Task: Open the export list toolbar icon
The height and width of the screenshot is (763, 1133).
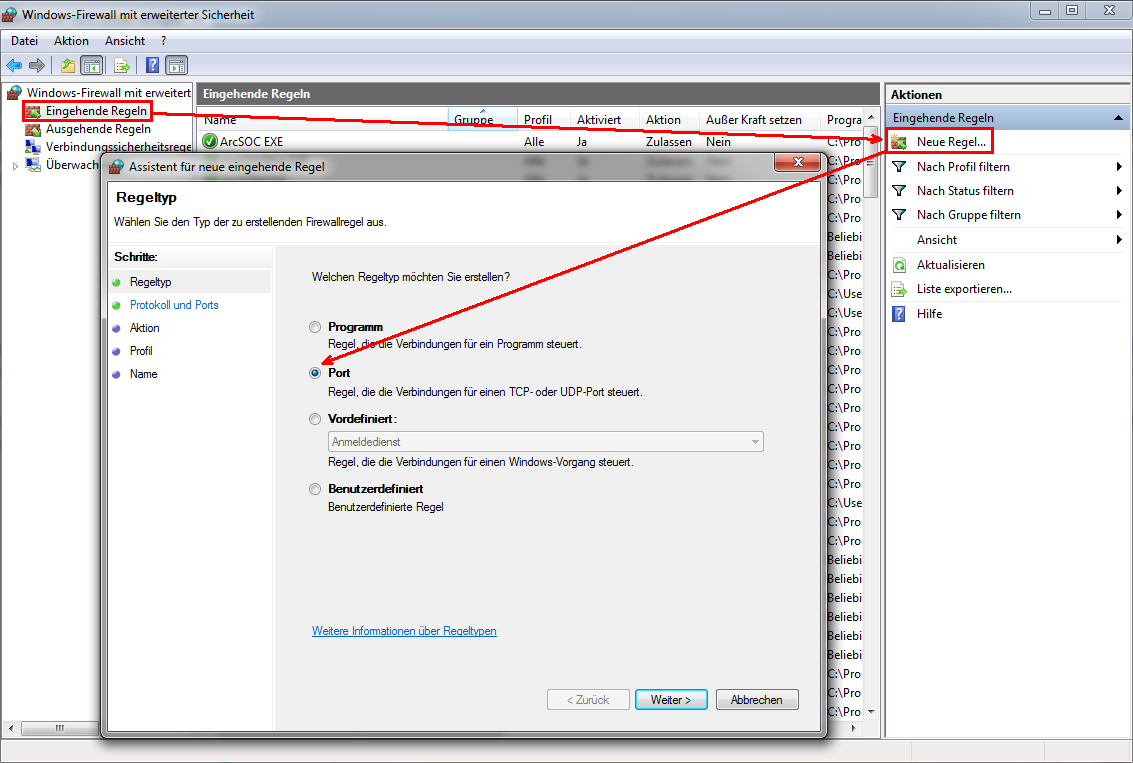Action: tap(120, 65)
